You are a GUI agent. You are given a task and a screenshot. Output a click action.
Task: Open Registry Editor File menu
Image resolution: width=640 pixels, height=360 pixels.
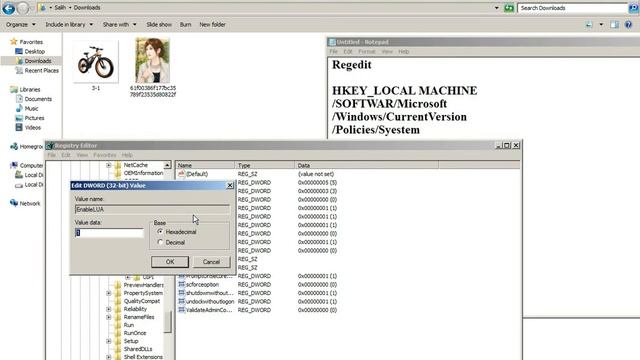[x=51, y=155]
